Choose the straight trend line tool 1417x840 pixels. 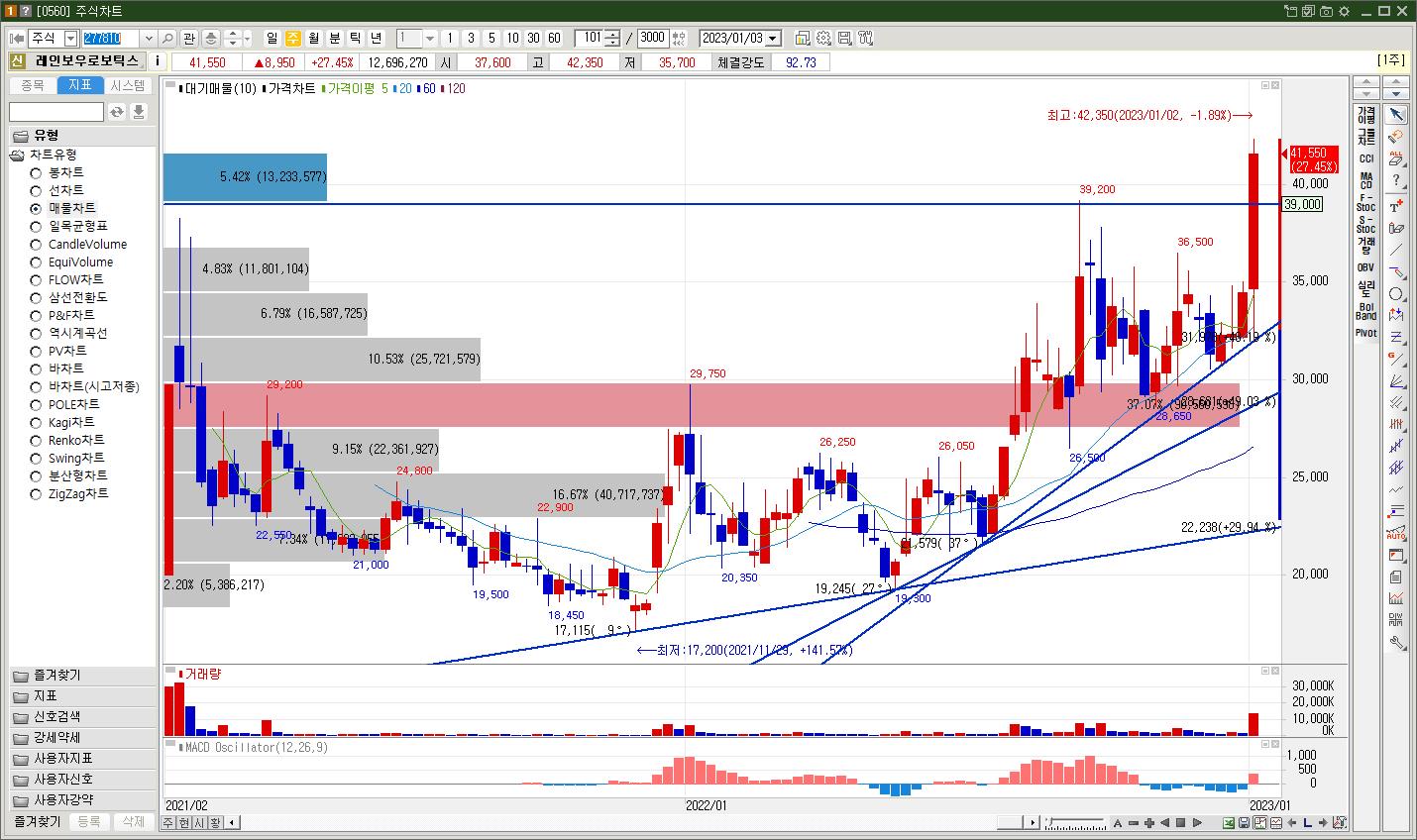[1396, 251]
